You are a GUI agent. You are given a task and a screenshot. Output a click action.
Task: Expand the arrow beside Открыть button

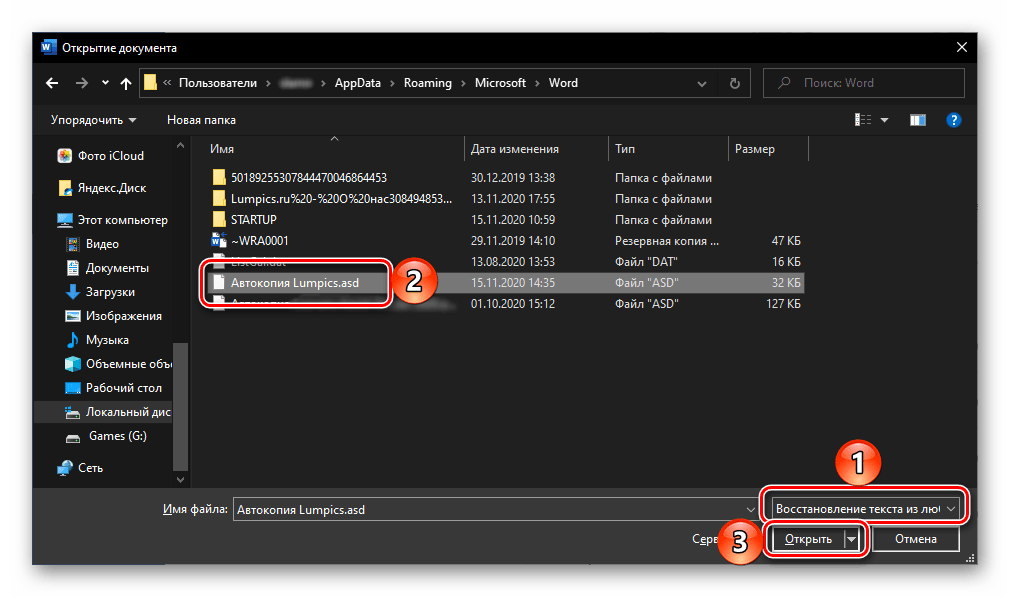[x=852, y=539]
